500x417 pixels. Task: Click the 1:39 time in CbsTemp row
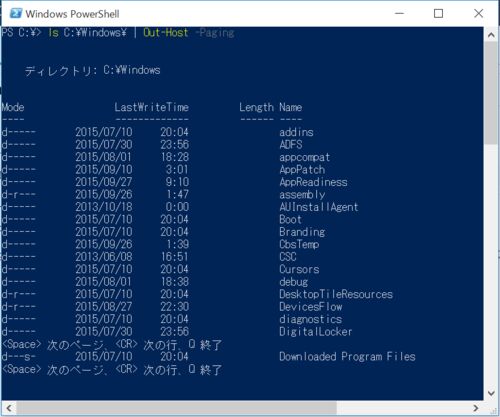(x=178, y=244)
